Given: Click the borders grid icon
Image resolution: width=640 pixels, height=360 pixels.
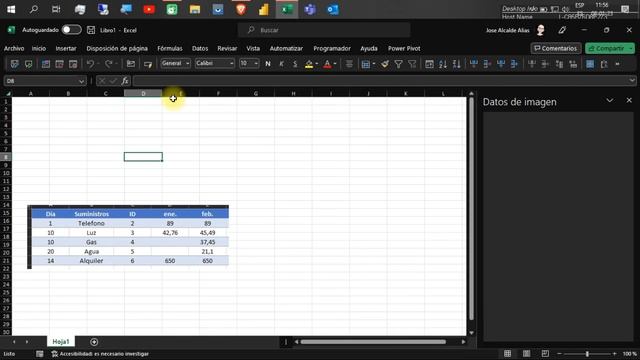Looking at the screenshot, I should 366,64.
